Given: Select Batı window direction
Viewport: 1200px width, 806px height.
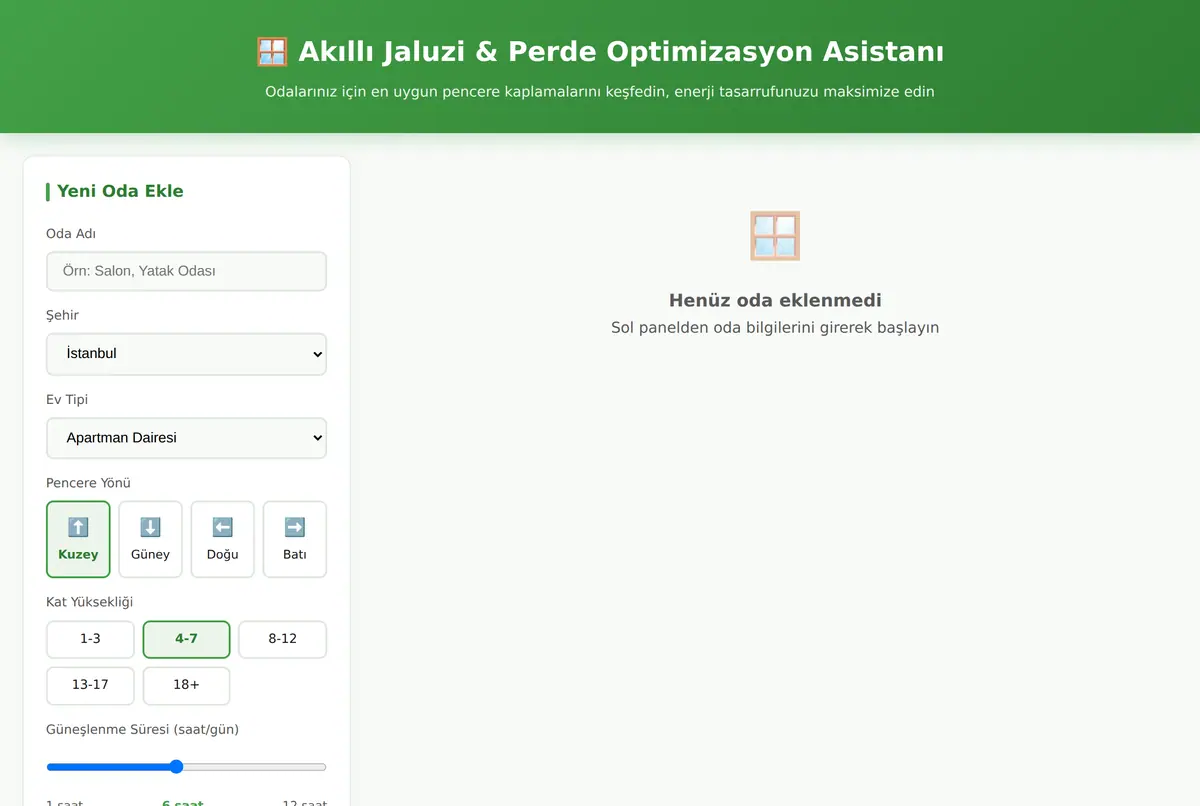Looking at the screenshot, I should 294,539.
